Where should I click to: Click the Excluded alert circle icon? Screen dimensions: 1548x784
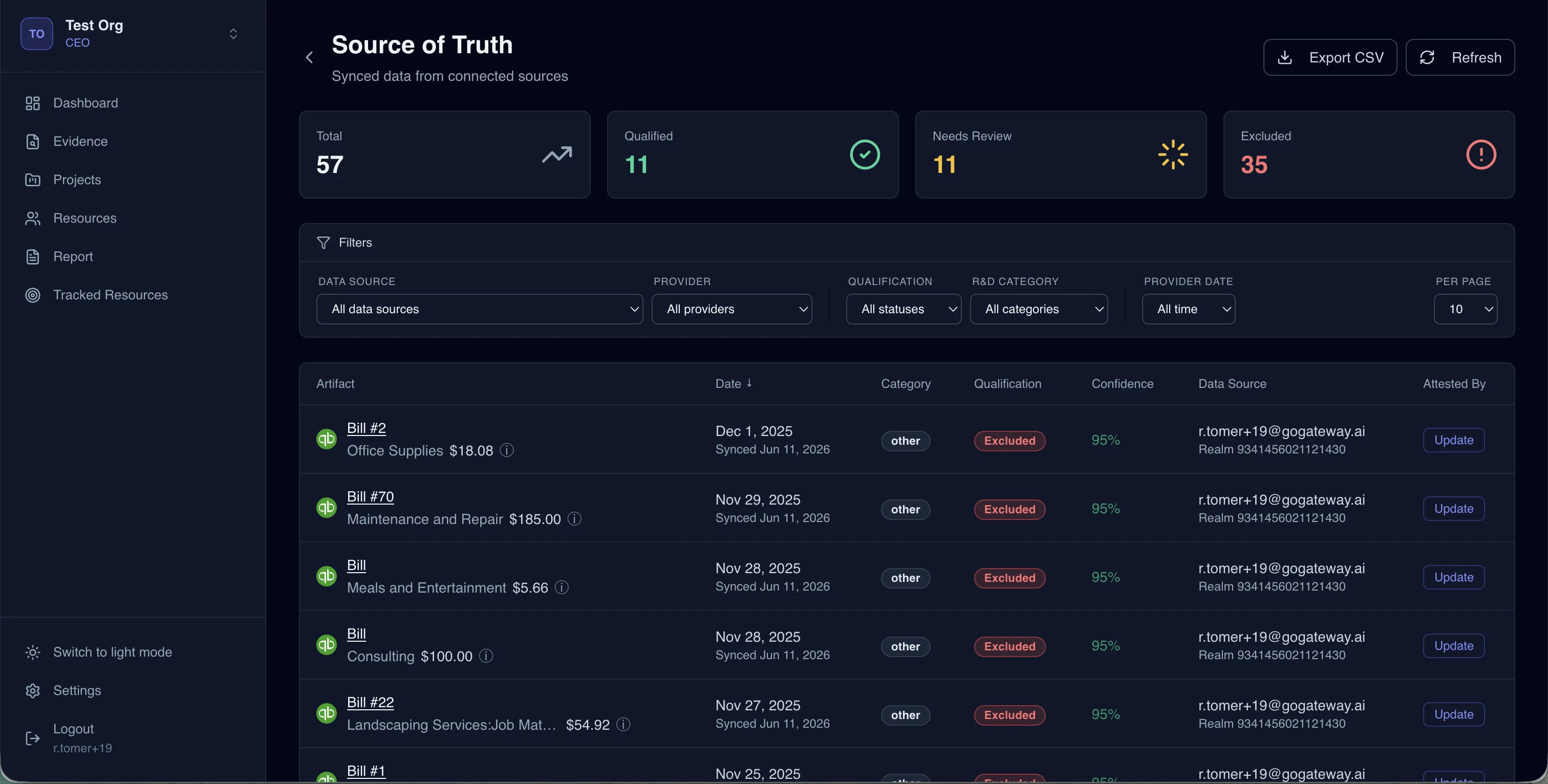(x=1481, y=155)
